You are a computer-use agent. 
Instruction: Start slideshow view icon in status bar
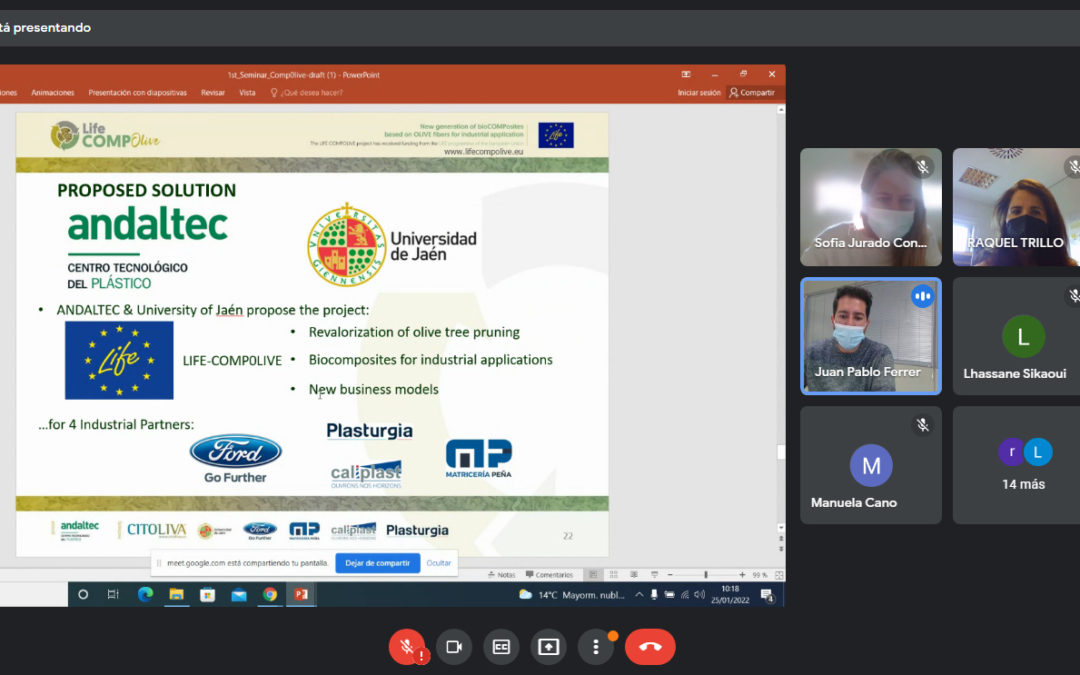point(654,574)
